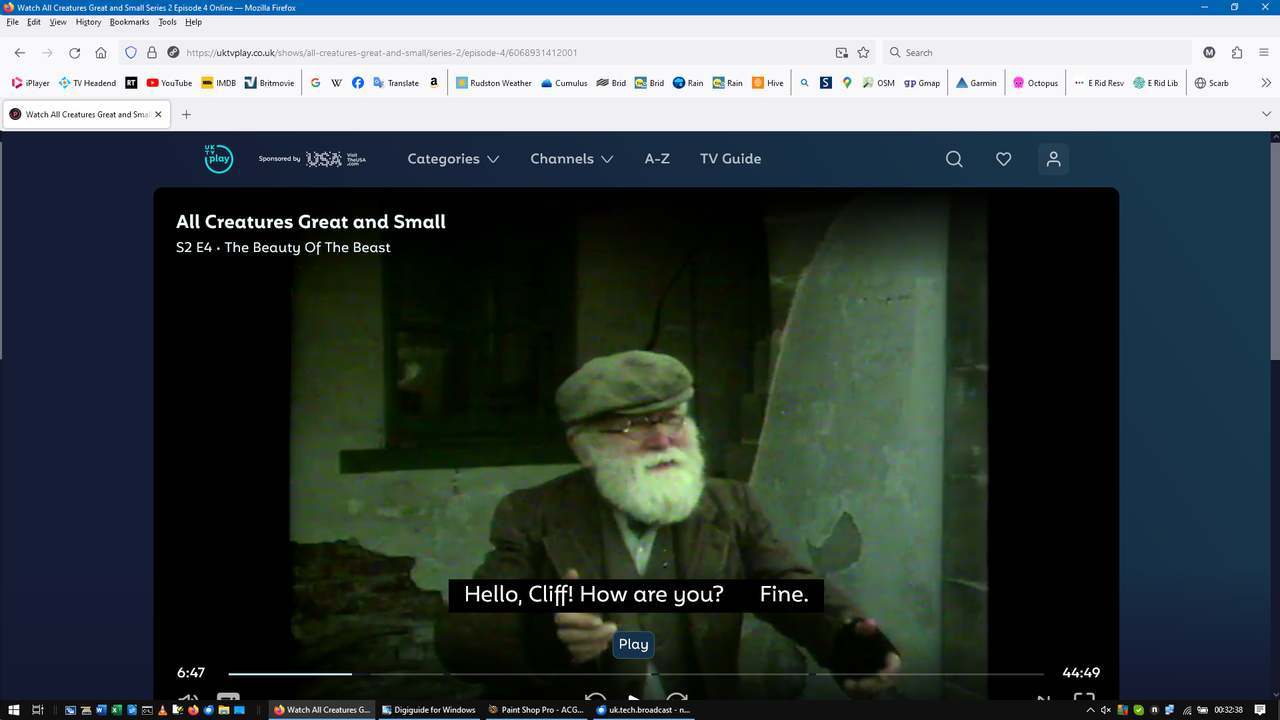Open Firefox account M avatar

point(1209,53)
